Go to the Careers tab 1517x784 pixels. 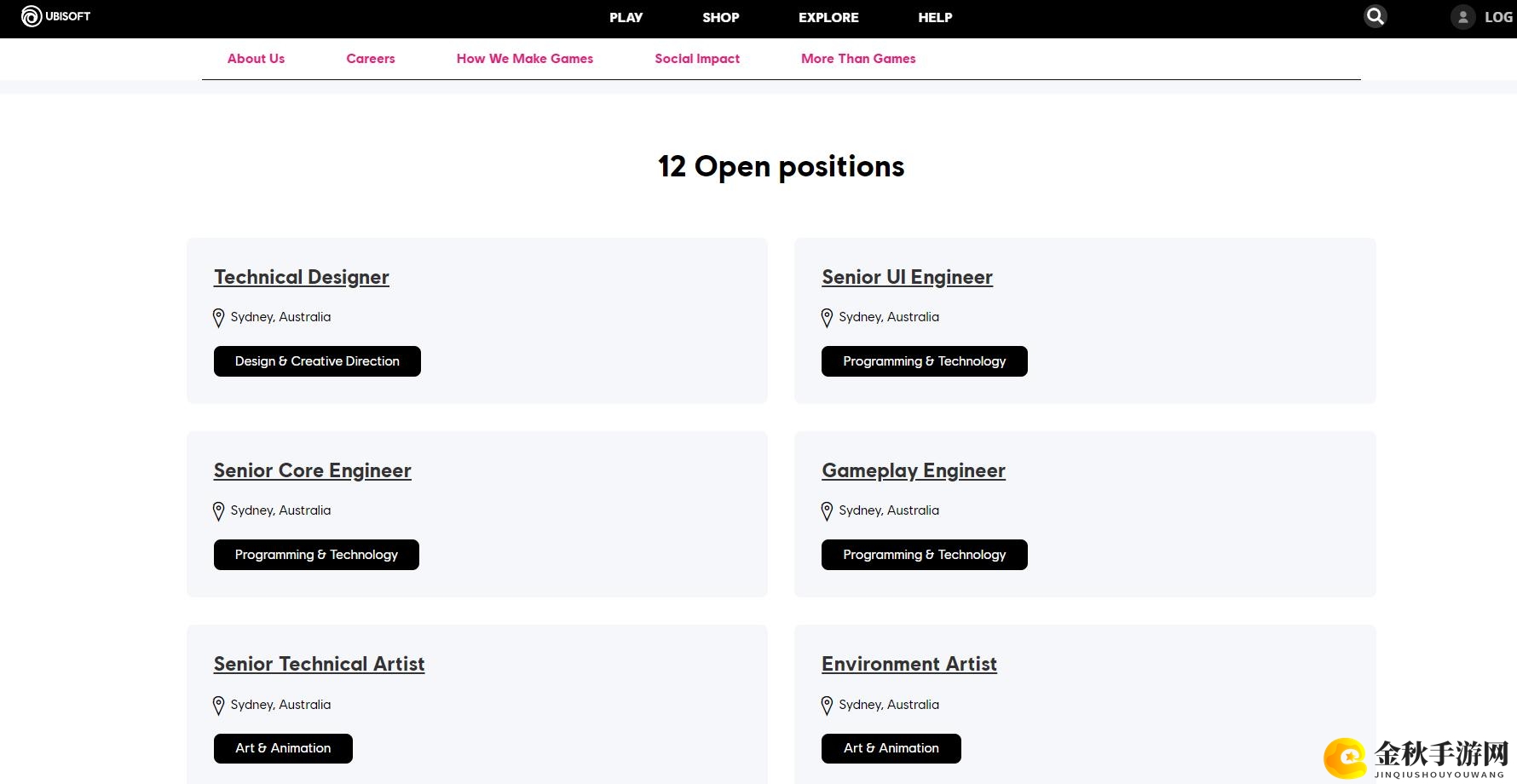(371, 59)
